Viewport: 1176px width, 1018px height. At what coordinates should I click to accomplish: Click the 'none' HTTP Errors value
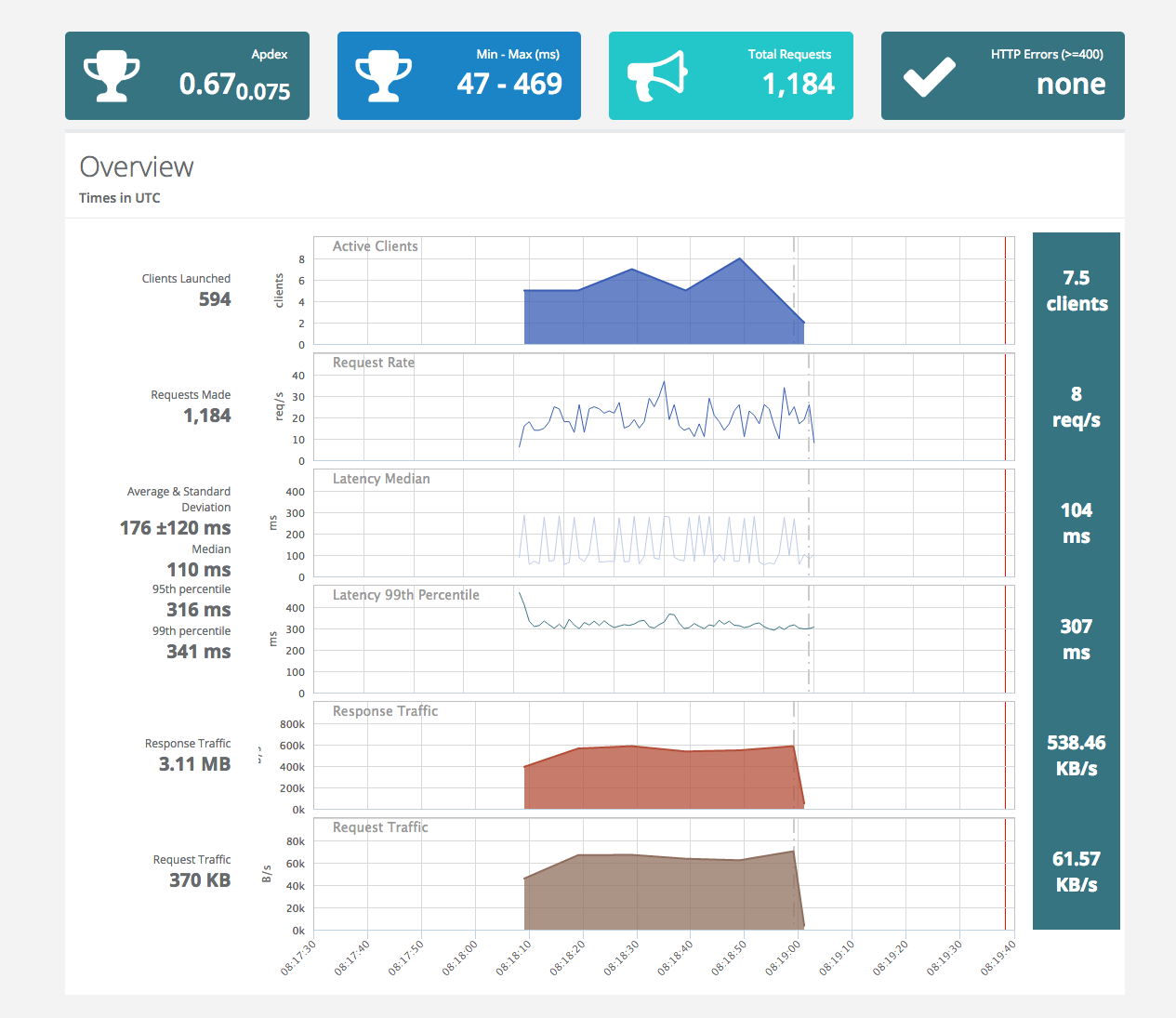1071,85
